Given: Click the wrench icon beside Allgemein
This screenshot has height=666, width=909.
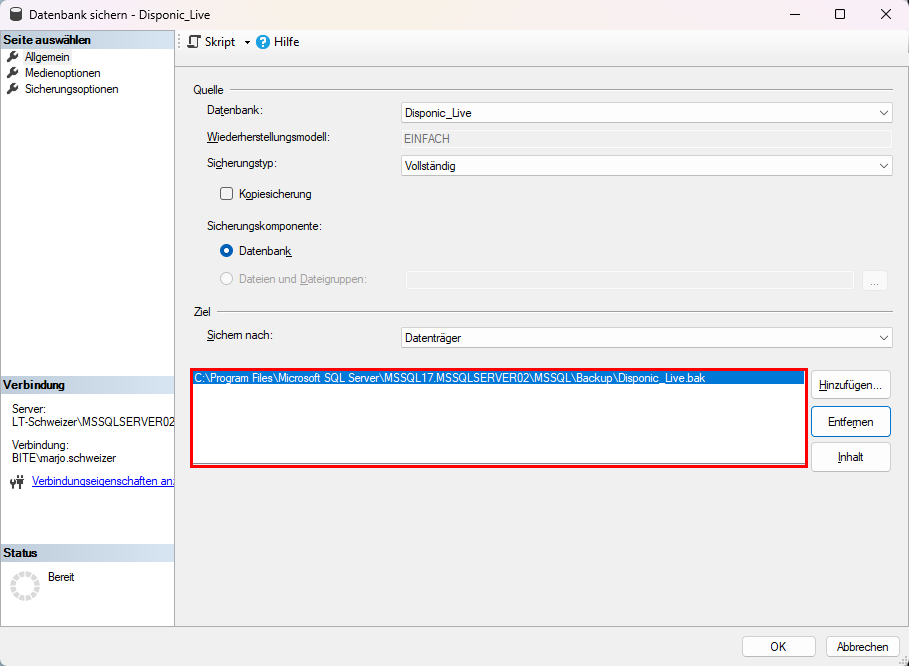Looking at the screenshot, I should pos(13,56).
